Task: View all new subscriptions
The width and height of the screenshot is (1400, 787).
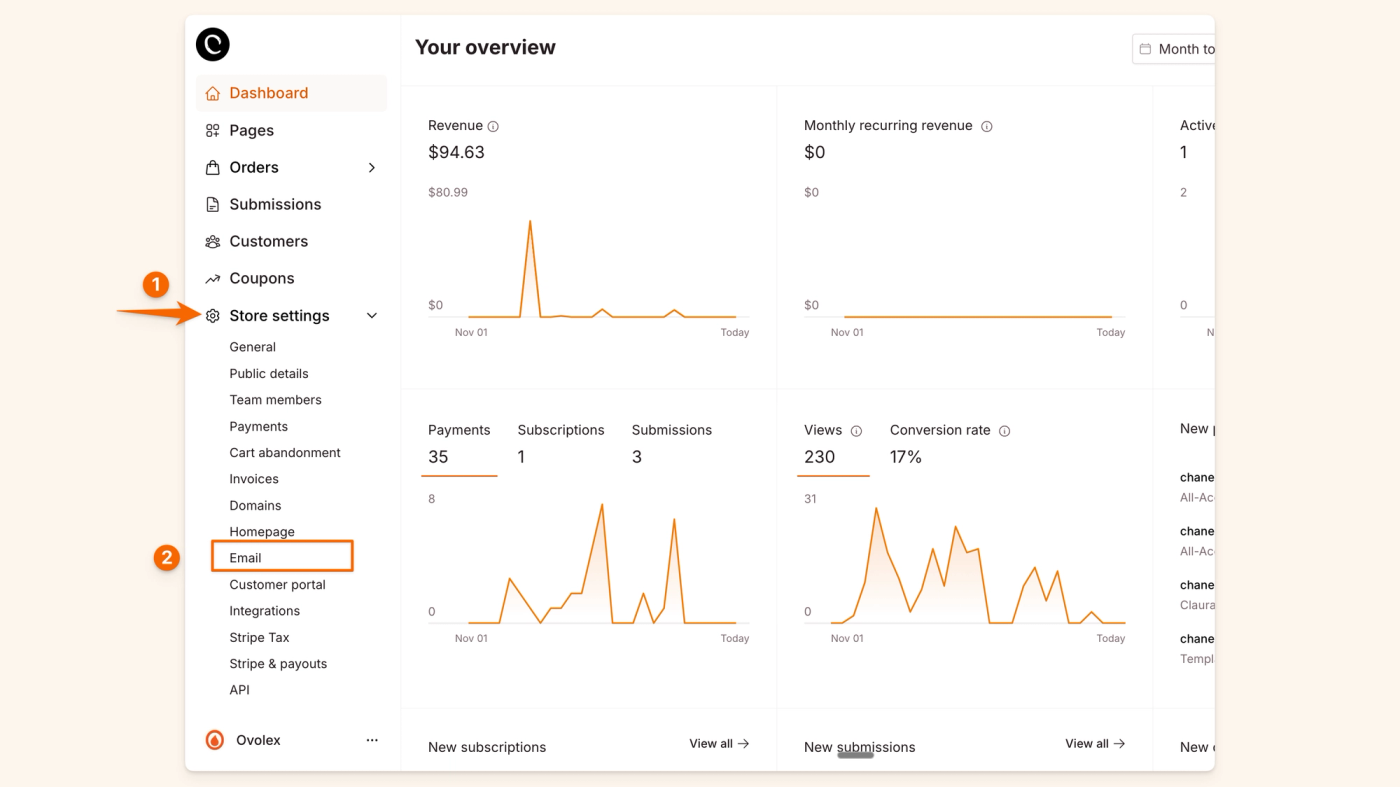Action: pyautogui.click(x=719, y=744)
